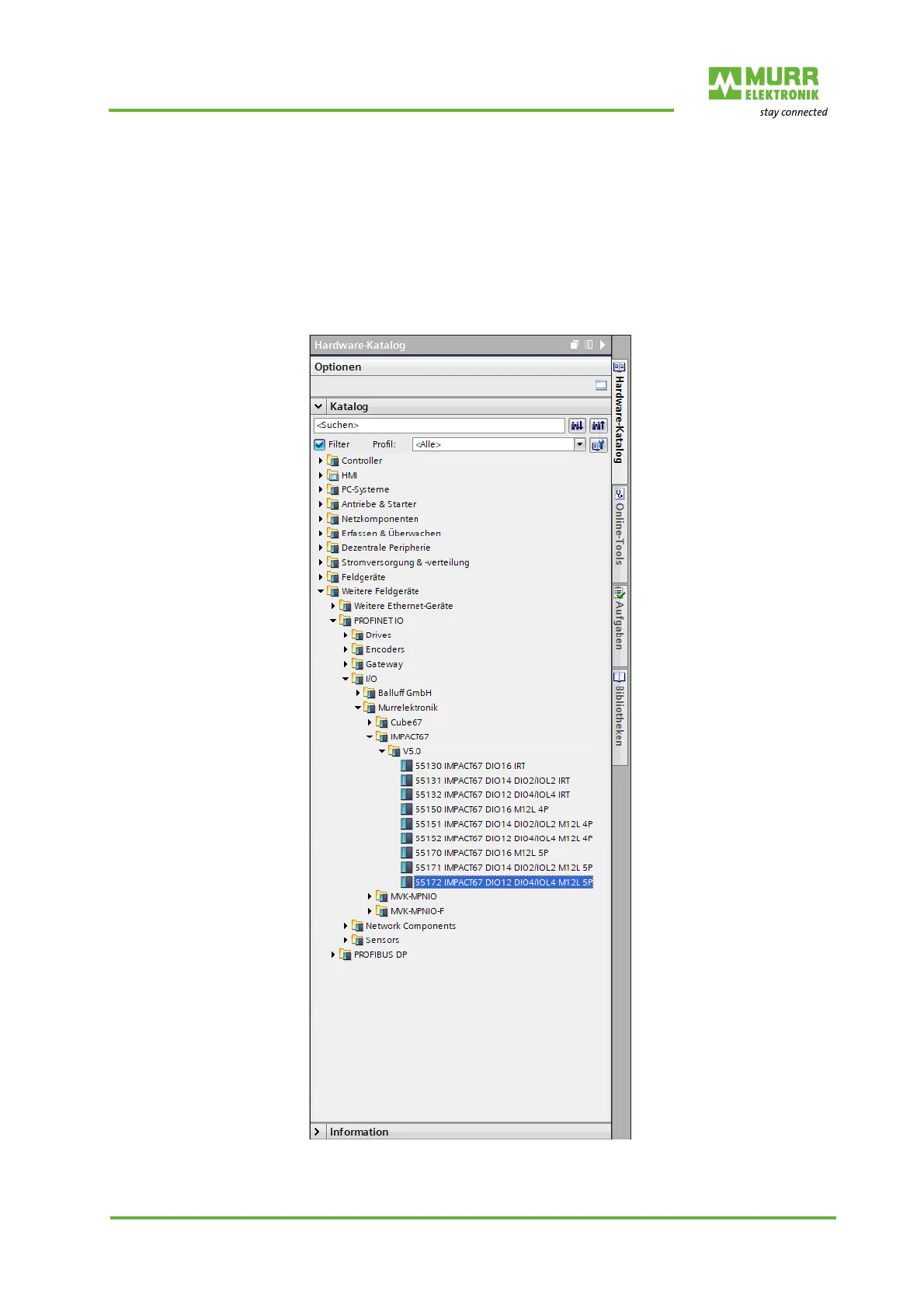
Task: Click the Erfassen & Überwachen folder icon
Action: tap(333, 534)
